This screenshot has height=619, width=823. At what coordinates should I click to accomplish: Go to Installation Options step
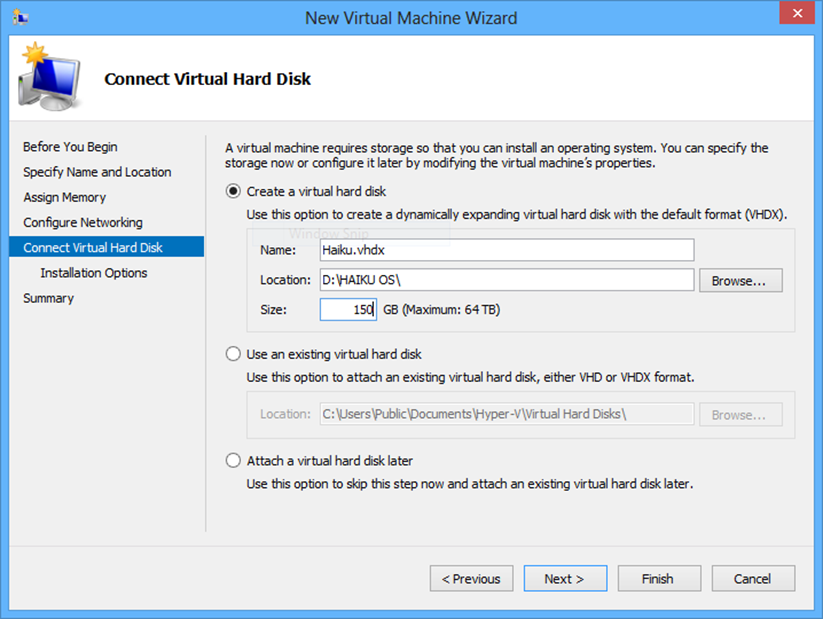coord(94,273)
